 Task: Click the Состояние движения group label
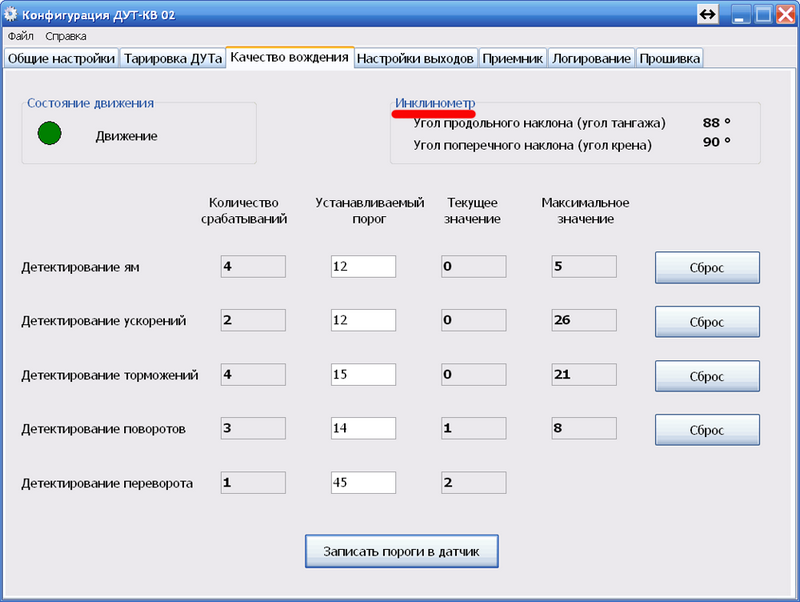[90, 103]
